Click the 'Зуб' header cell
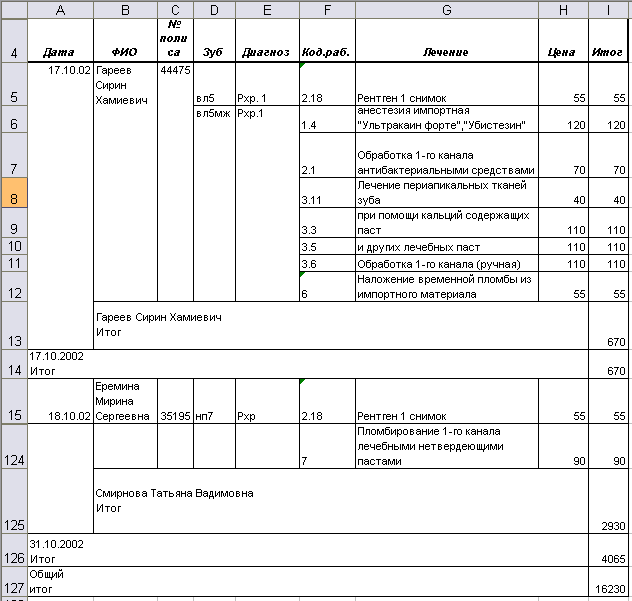 click(214, 40)
